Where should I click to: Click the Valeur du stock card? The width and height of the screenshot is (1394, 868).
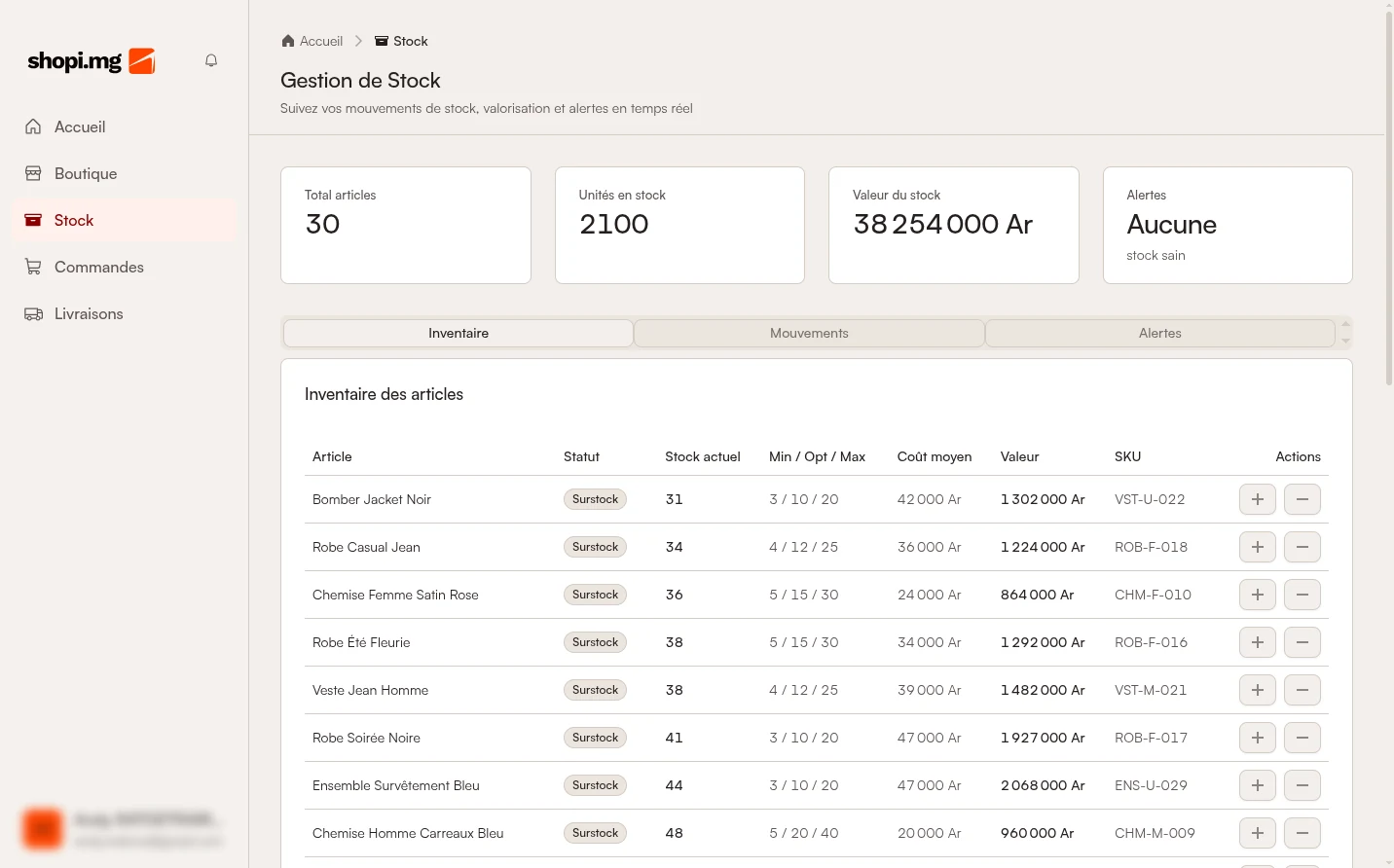coord(954,225)
